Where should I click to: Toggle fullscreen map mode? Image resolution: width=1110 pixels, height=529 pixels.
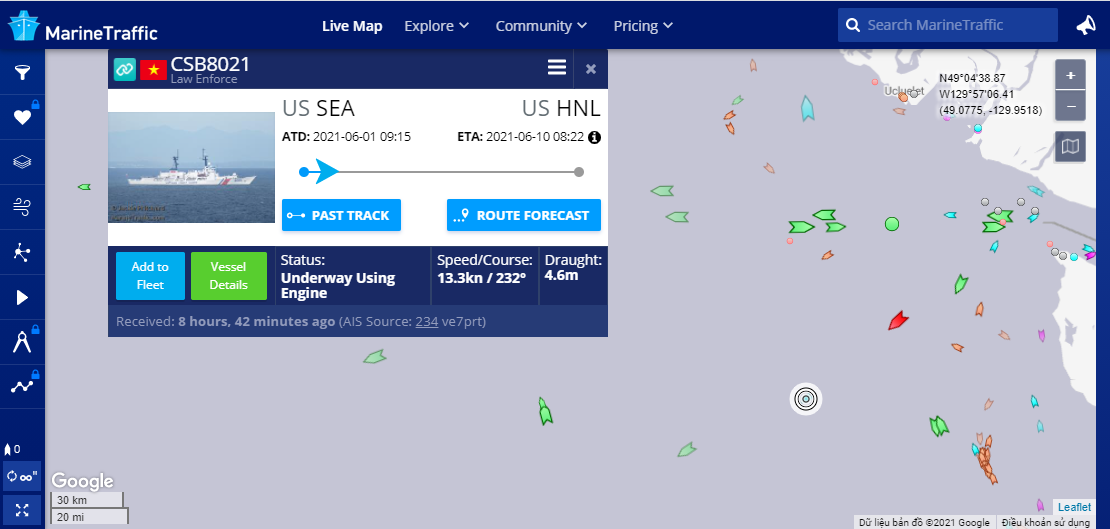[x=22, y=509]
